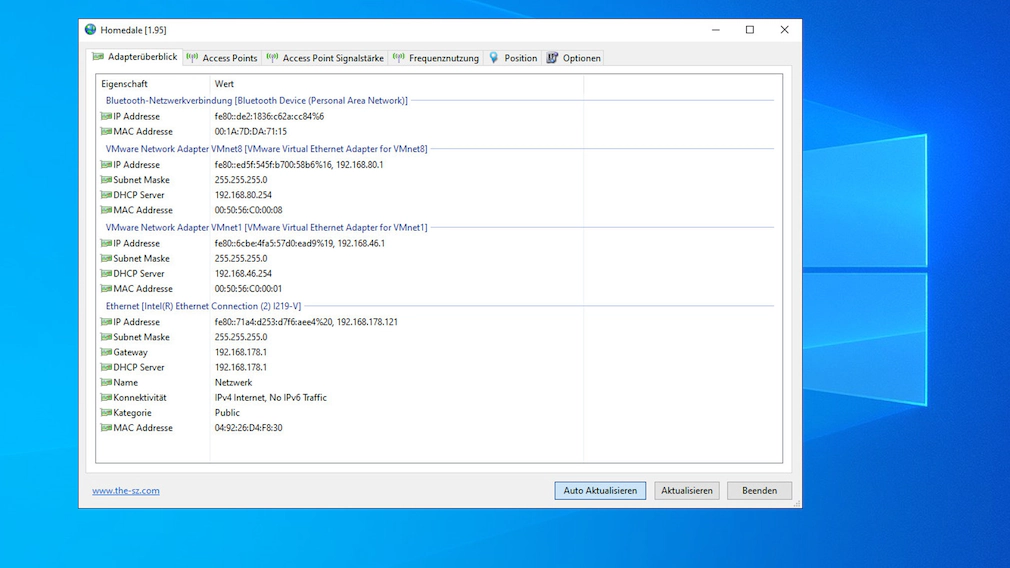Switch to Access Point Signalstärke tab
Image resolution: width=1010 pixels, height=568 pixels.
pos(325,58)
